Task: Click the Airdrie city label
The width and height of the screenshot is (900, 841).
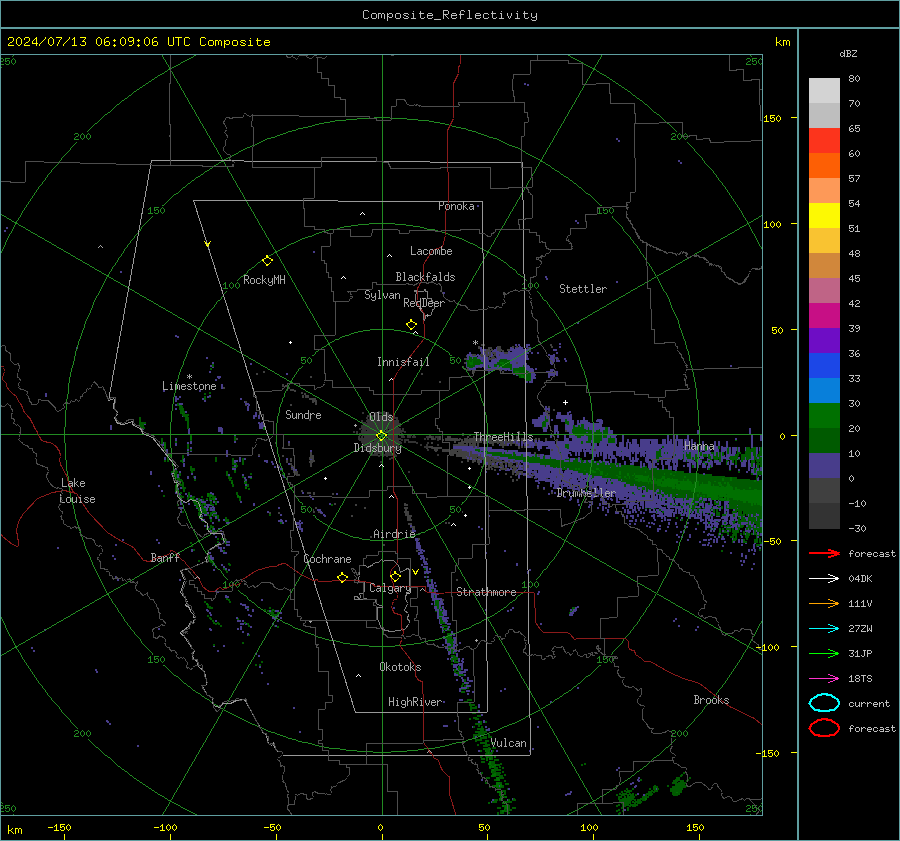Action: (x=394, y=534)
